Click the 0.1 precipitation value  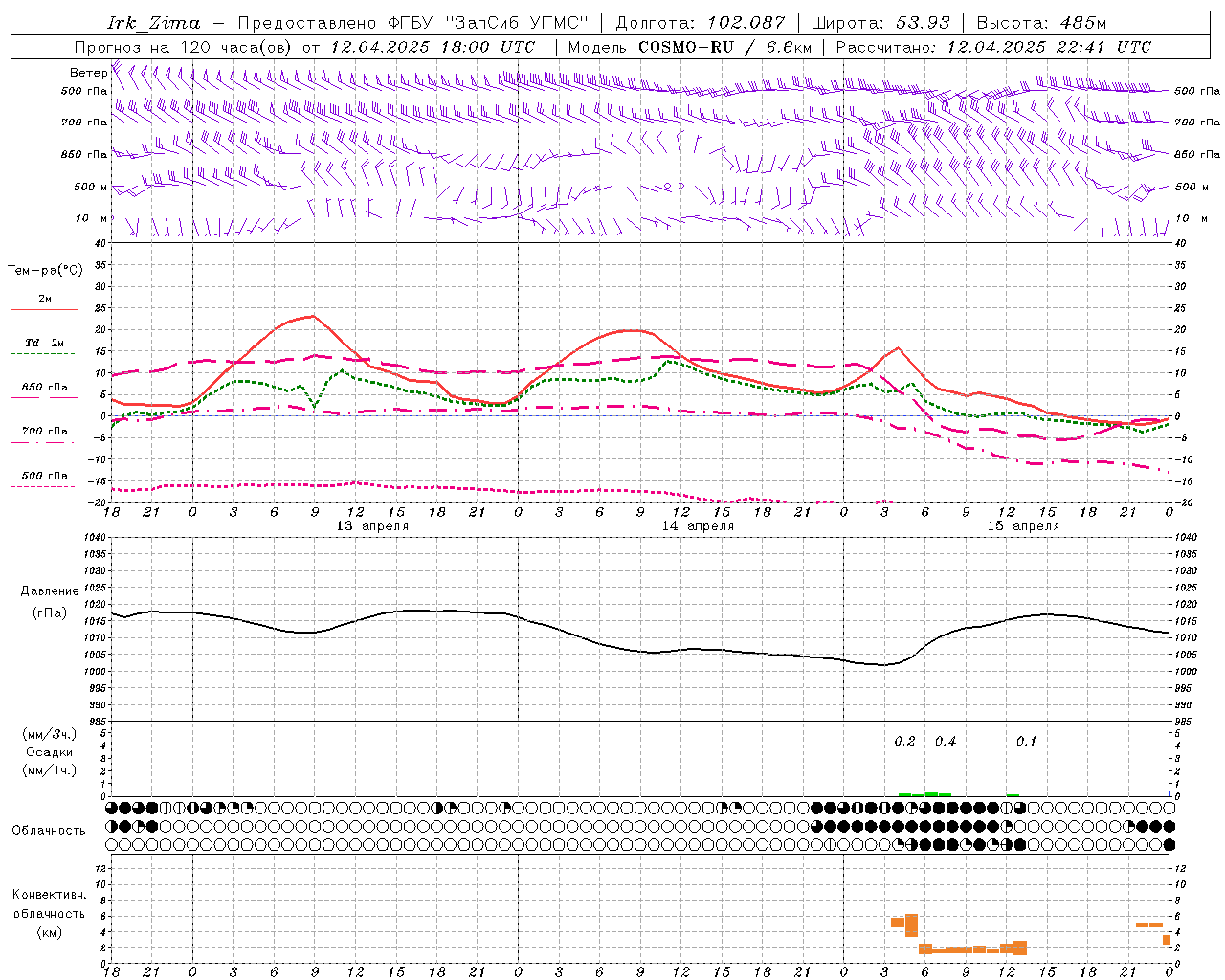pyautogui.click(x=1026, y=742)
